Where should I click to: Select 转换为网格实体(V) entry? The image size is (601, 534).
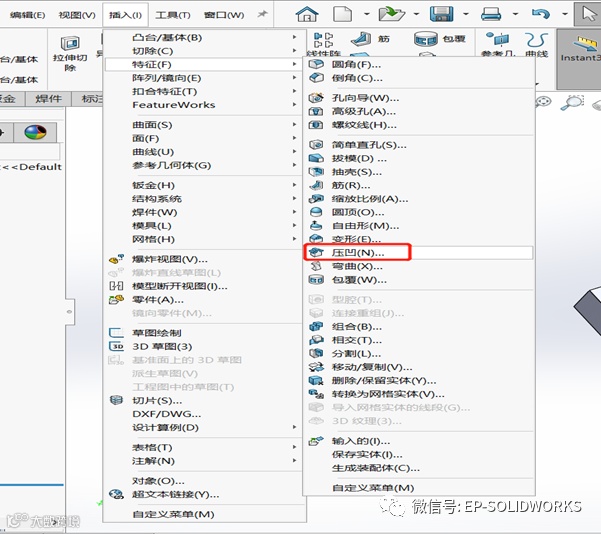pos(419,394)
